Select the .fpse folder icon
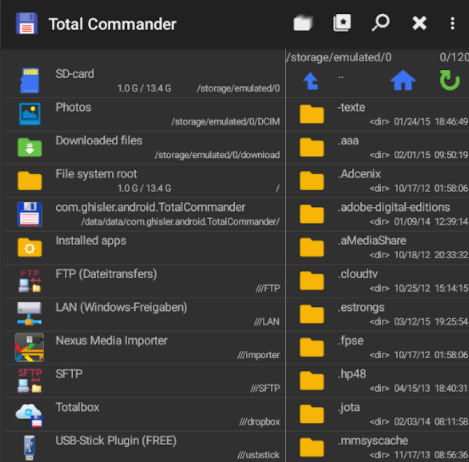469x462 pixels. coord(312,347)
